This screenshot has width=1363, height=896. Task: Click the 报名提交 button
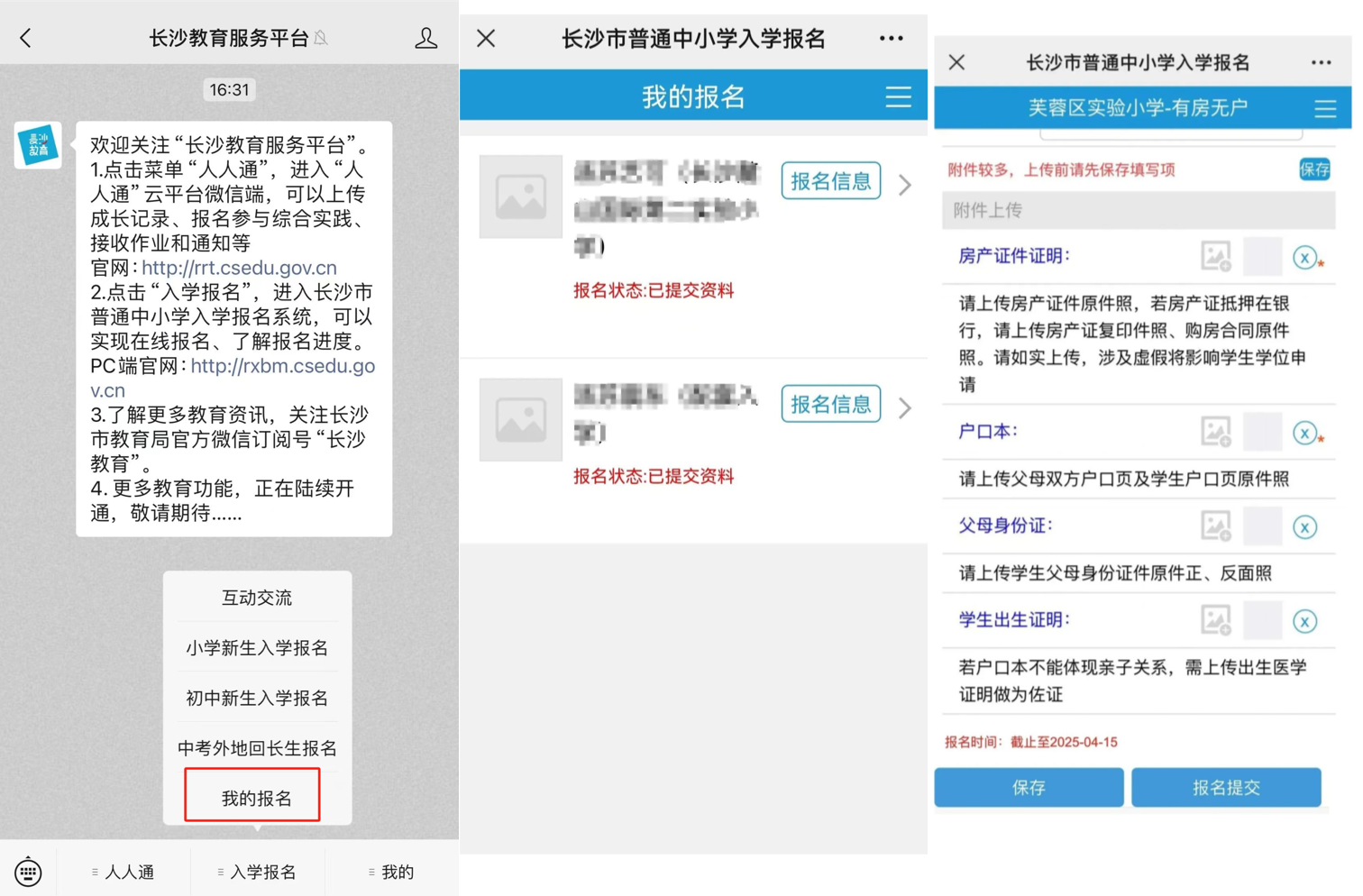(x=1225, y=788)
